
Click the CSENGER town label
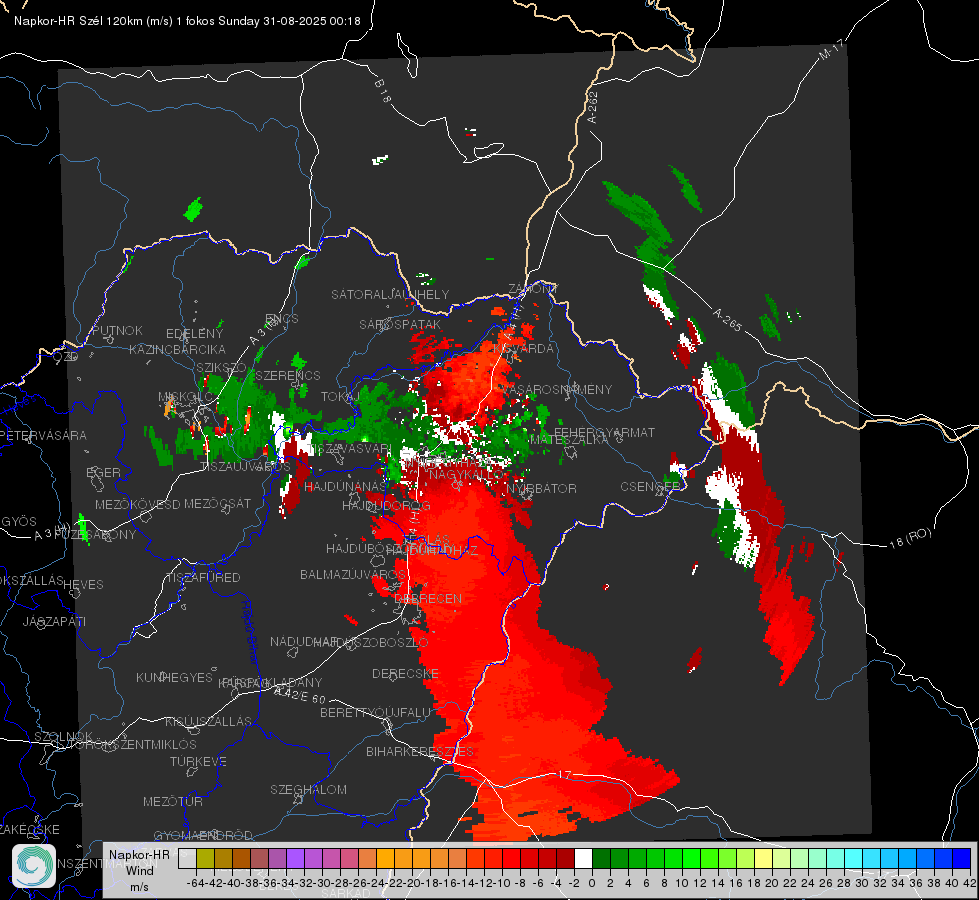pyautogui.click(x=650, y=486)
